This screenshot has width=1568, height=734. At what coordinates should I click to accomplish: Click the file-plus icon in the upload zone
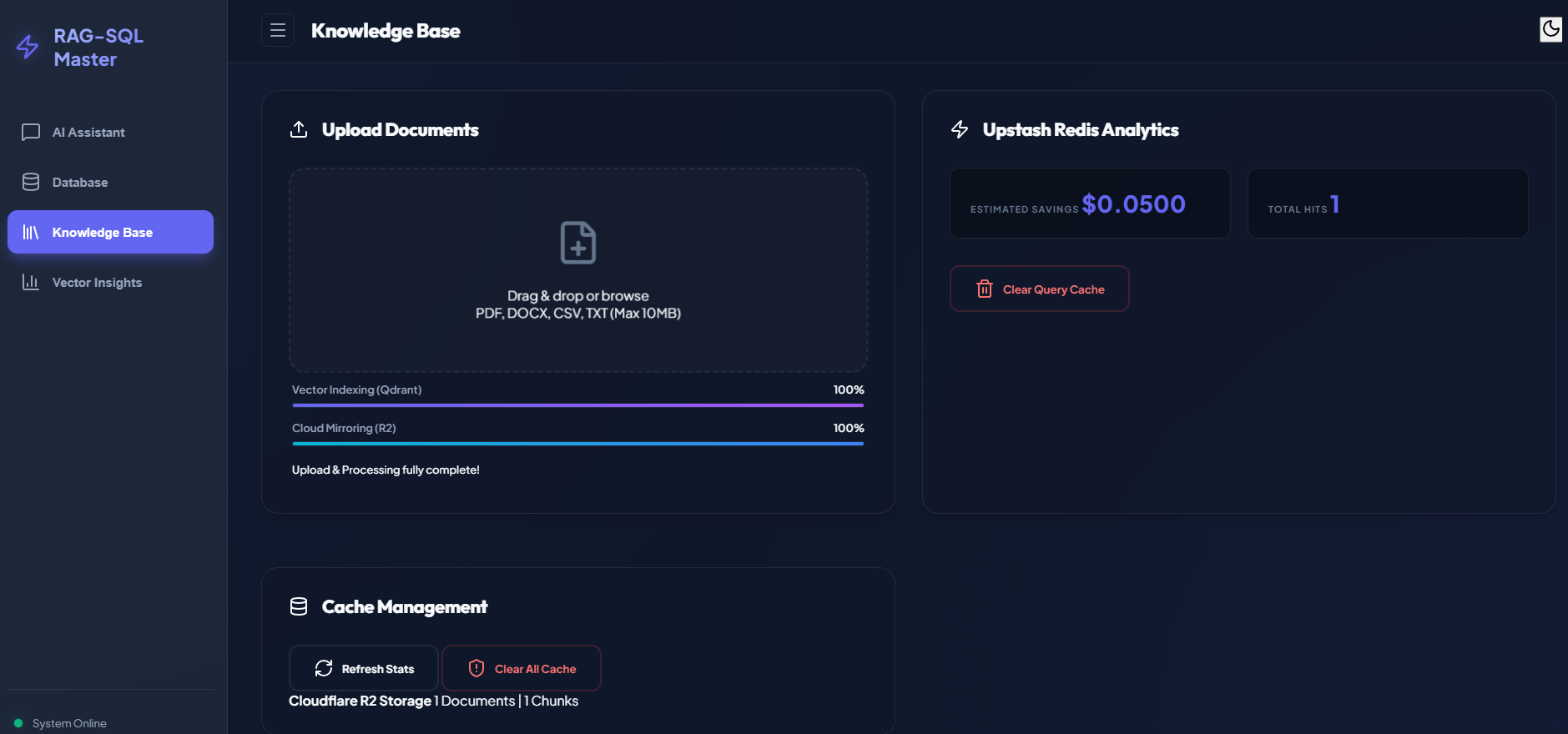(577, 243)
